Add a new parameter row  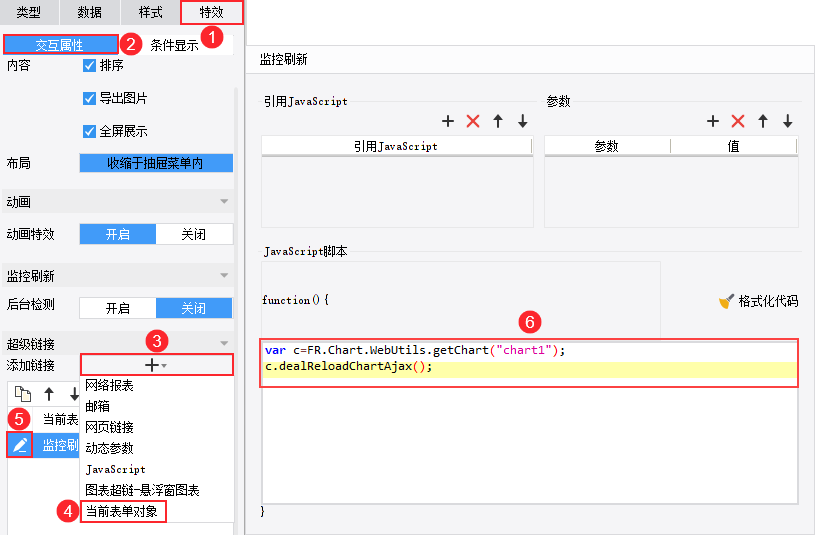pyautogui.click(x=713, y=121)
